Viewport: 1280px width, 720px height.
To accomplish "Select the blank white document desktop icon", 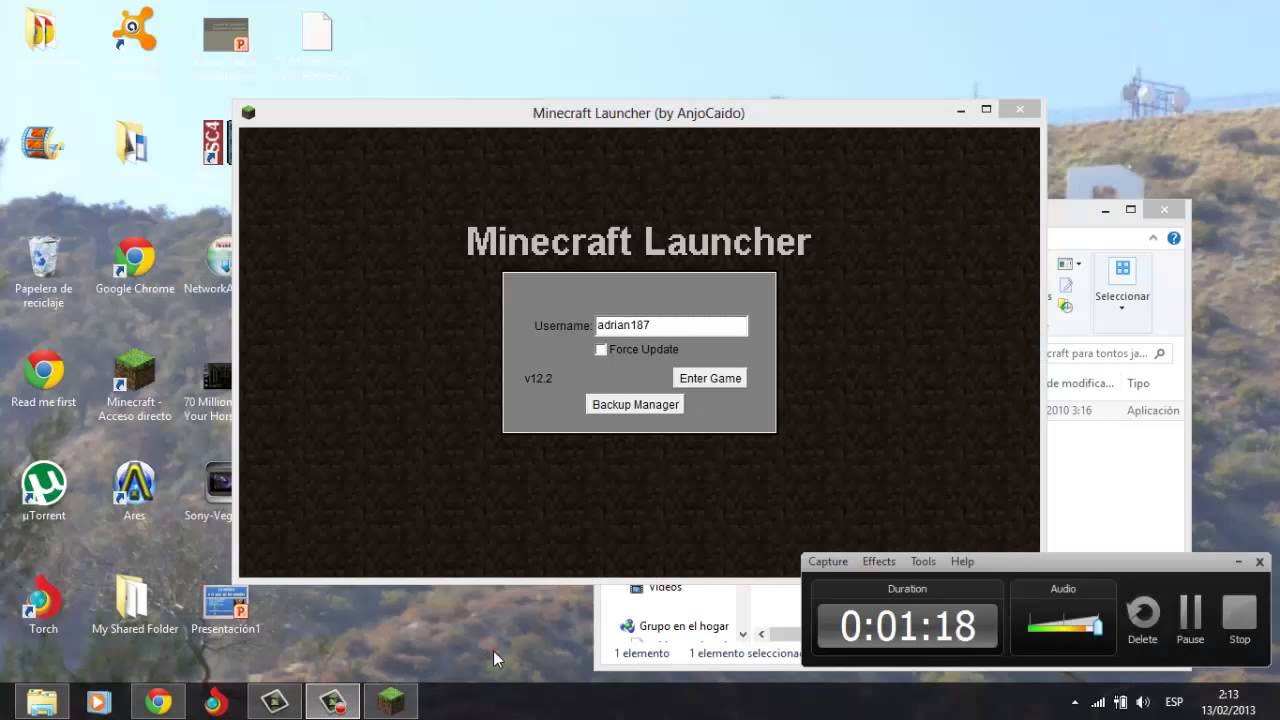I will tap(317, 32).
